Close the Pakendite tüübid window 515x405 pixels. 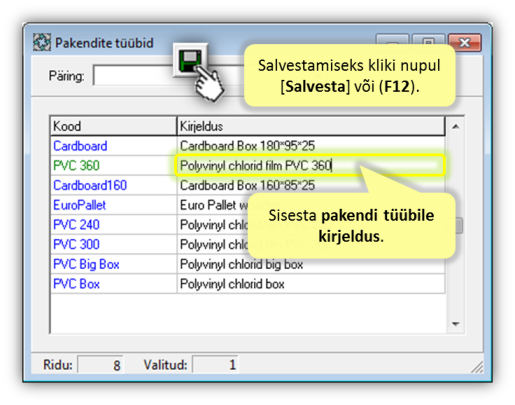tap(465, 43)
